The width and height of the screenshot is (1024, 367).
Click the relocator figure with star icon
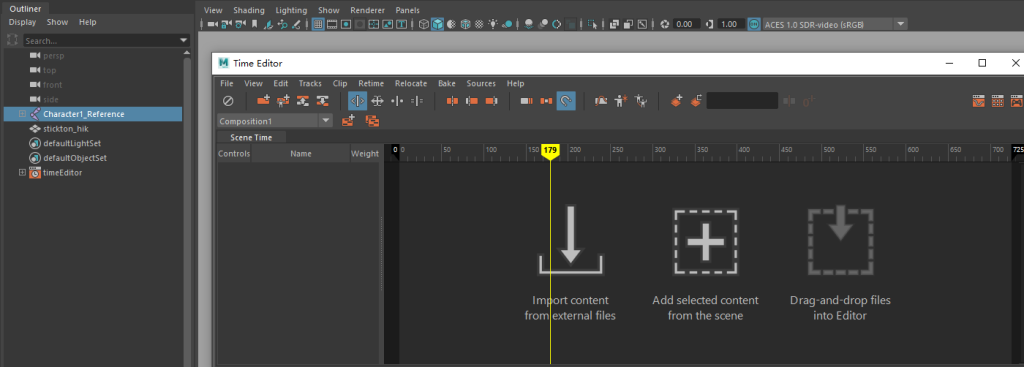pyautogui.click(x=621, y=101)
